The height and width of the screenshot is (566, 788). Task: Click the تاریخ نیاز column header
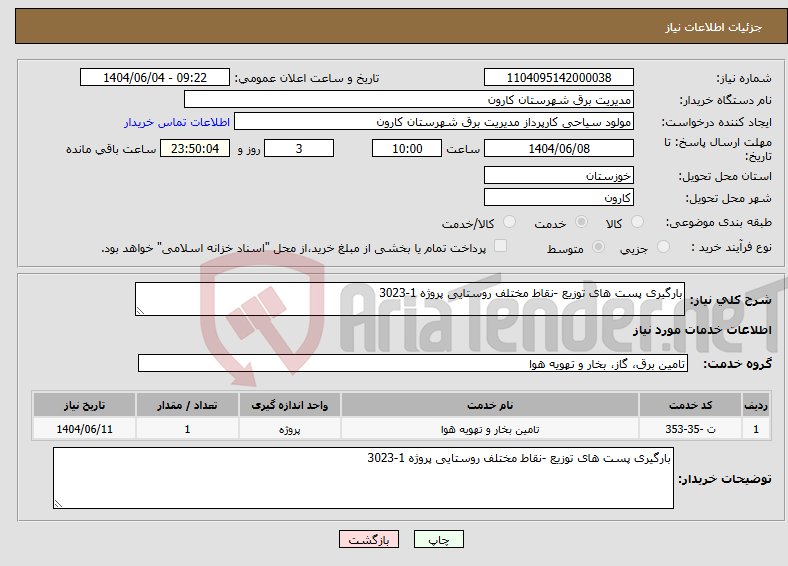point(84,405)
